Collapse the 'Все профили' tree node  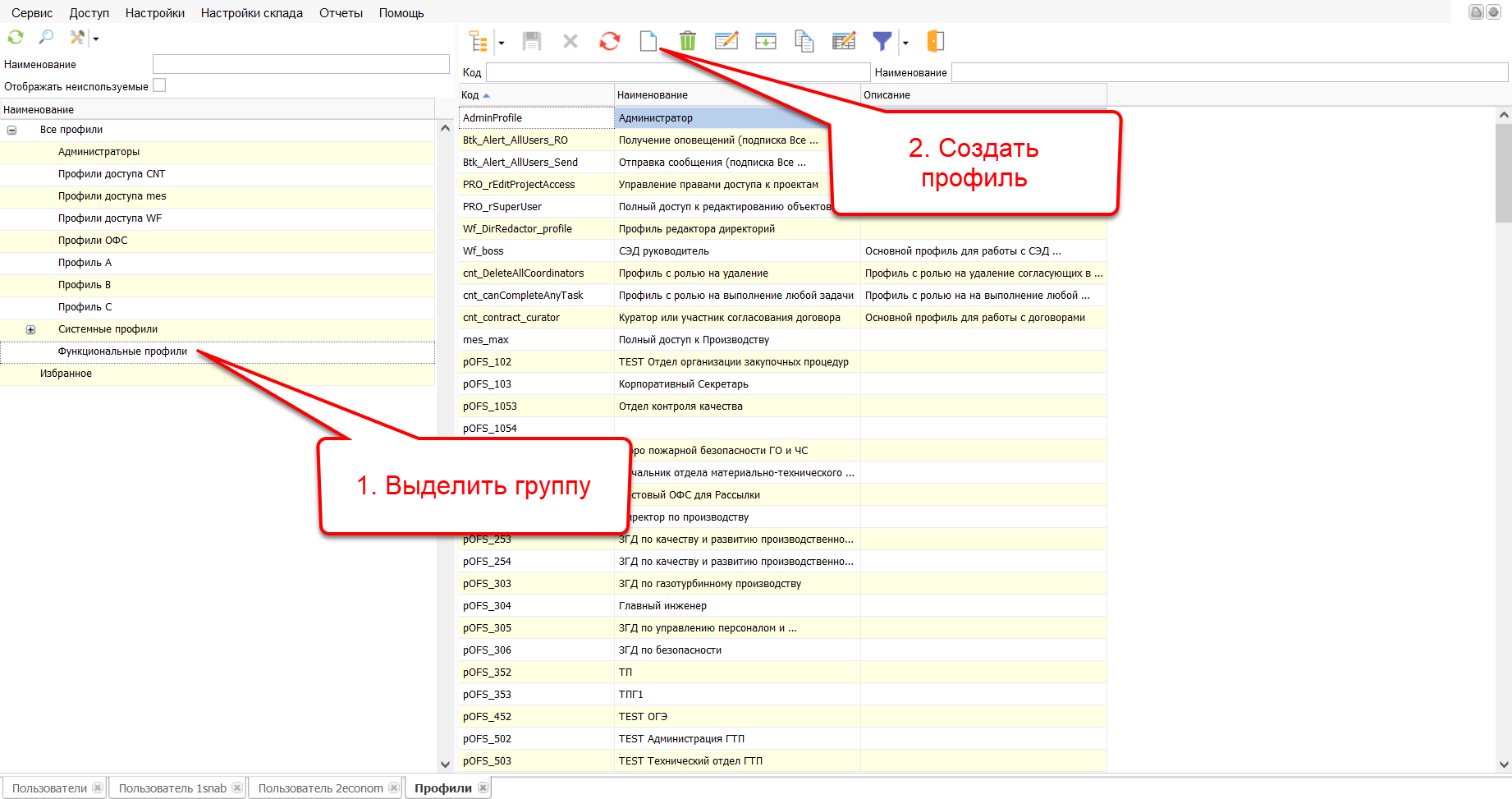click(x=12, y=130)
